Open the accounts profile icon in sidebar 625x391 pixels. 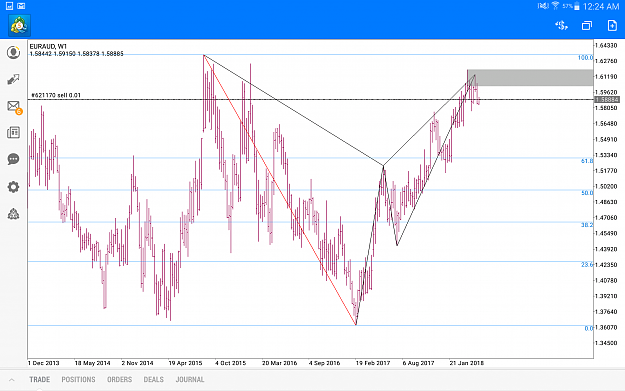pyautogui.click(x=14, y=52)
